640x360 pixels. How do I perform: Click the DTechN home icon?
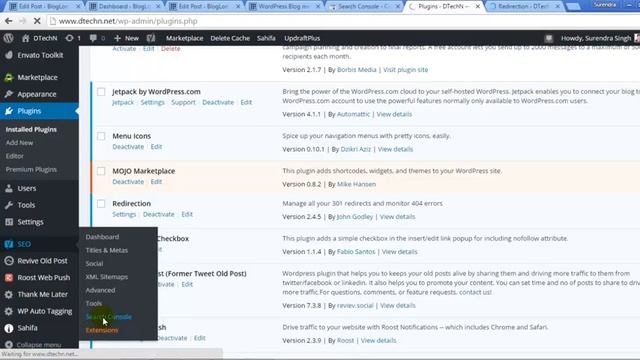point(26,38)
